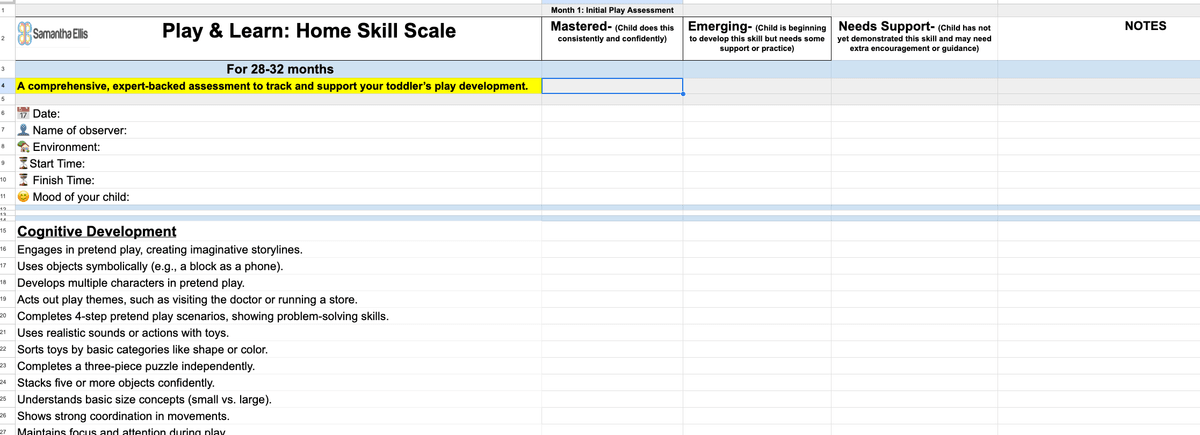Click the Play & Learn: Home Skill Scale title
This screenshot has width=1200, height=435.
[308, 31]
